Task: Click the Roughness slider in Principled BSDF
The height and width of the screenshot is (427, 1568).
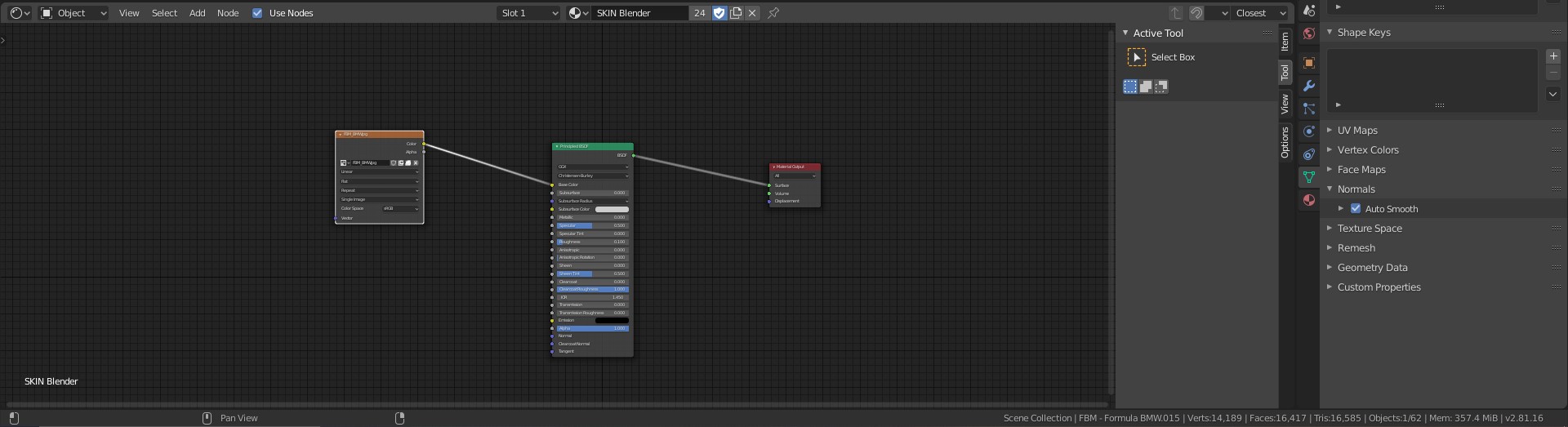Action: (593, 242)
